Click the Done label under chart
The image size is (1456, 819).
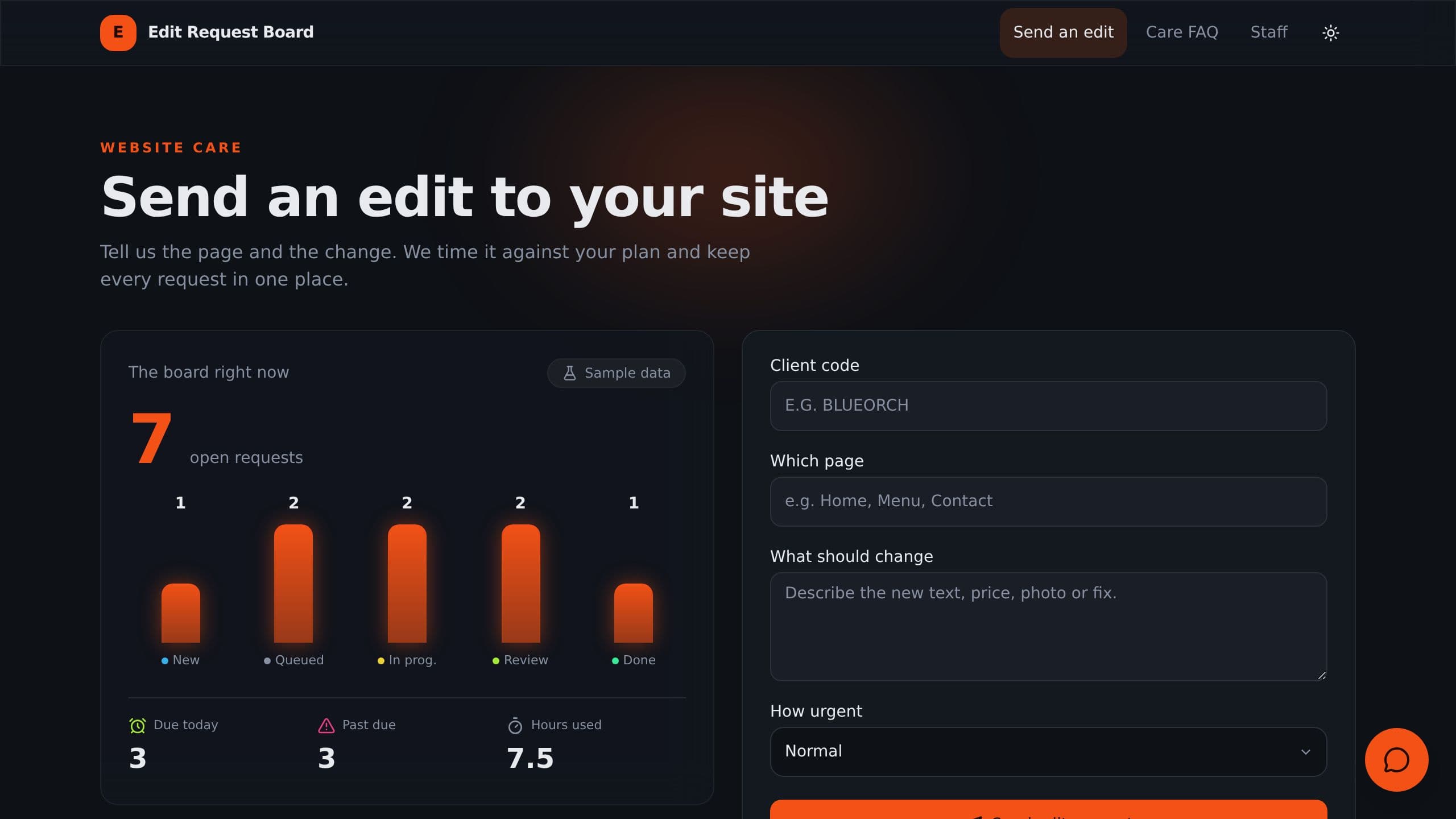pyautogui.click(x=639, y=660)
